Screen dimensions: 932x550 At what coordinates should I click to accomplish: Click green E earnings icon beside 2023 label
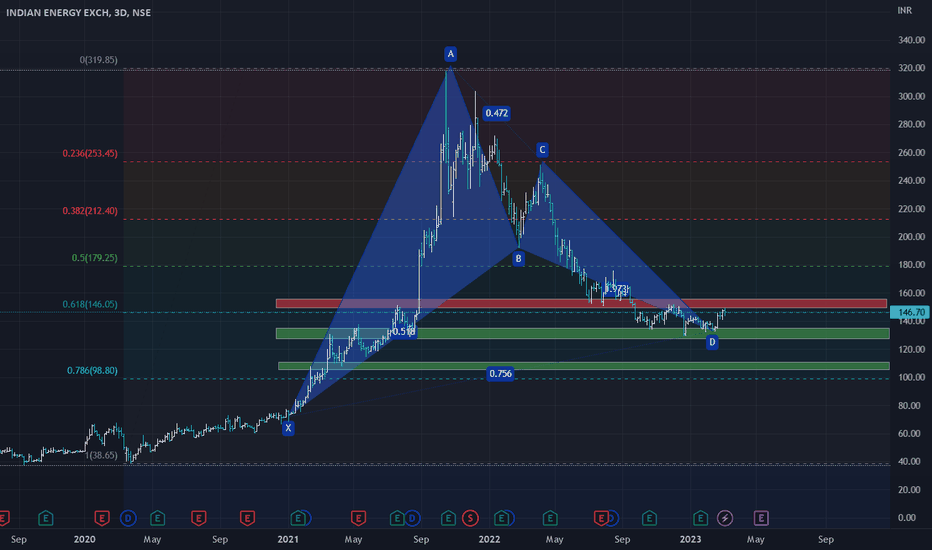click(x=700, y=518)
